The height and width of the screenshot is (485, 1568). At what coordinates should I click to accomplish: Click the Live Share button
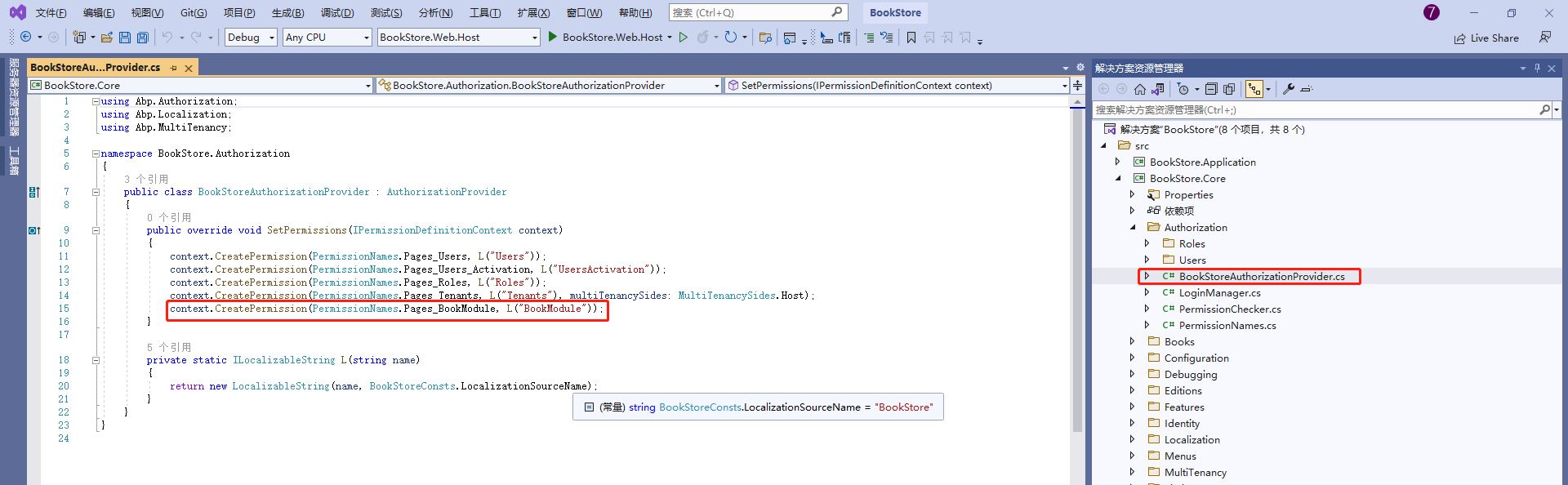click(1486, 38)
